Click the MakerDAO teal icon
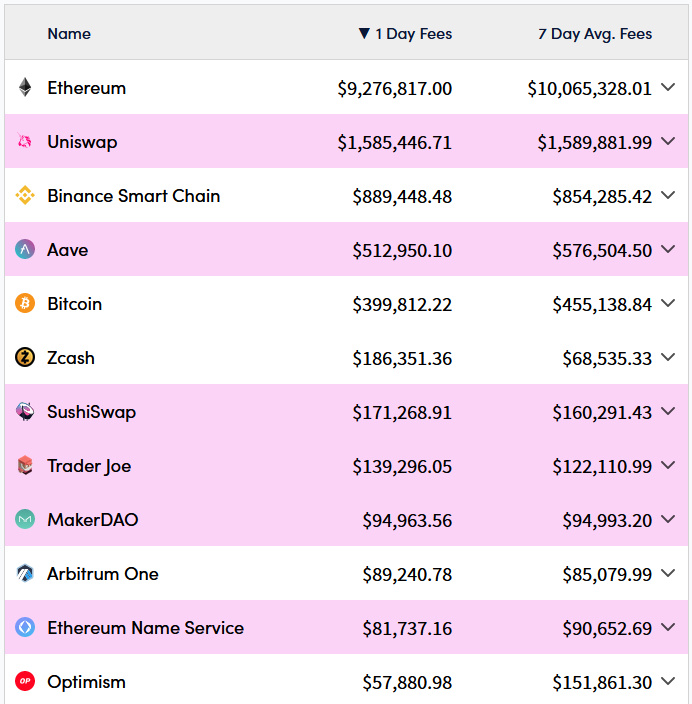The height and width of the screenshot is (704, 692). pos(25,520)
